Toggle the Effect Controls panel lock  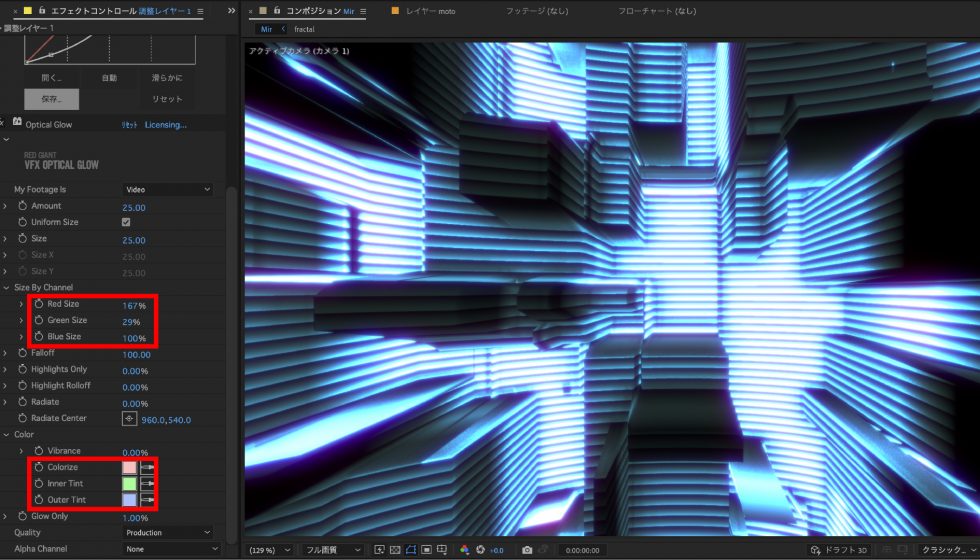click(40, 10)
